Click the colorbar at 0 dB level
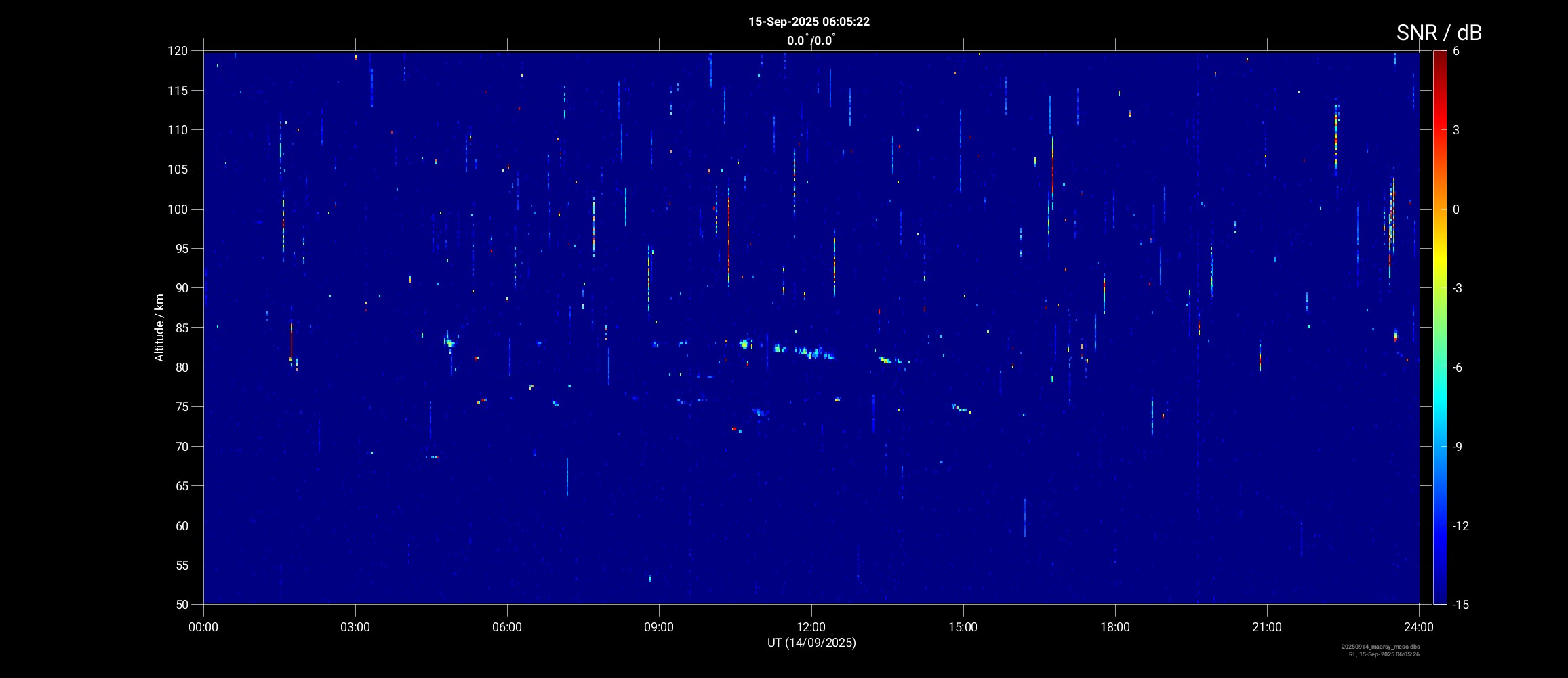The width and height of the screenshot is (1568, 678). (1439, 210)
